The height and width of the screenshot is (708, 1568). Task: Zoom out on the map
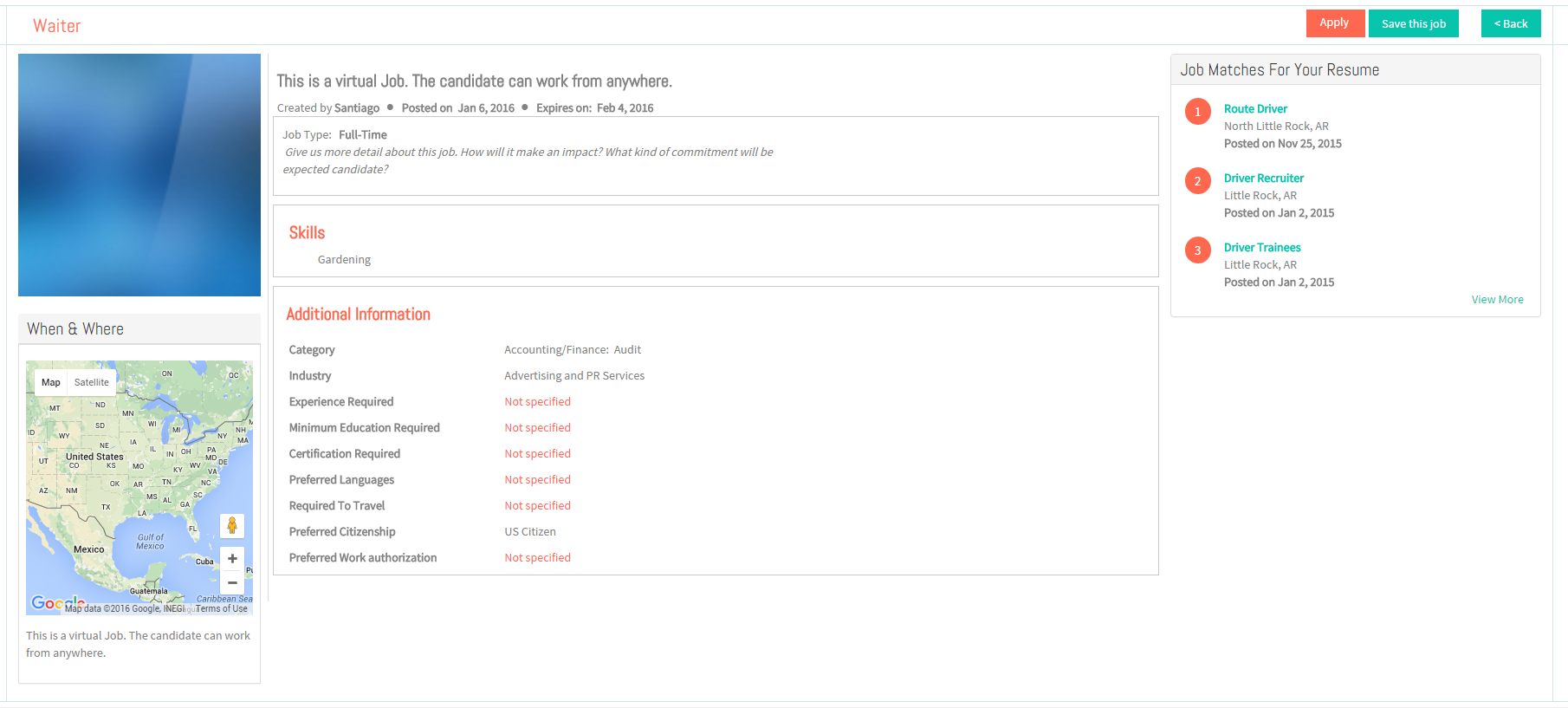tap(232, 582)
